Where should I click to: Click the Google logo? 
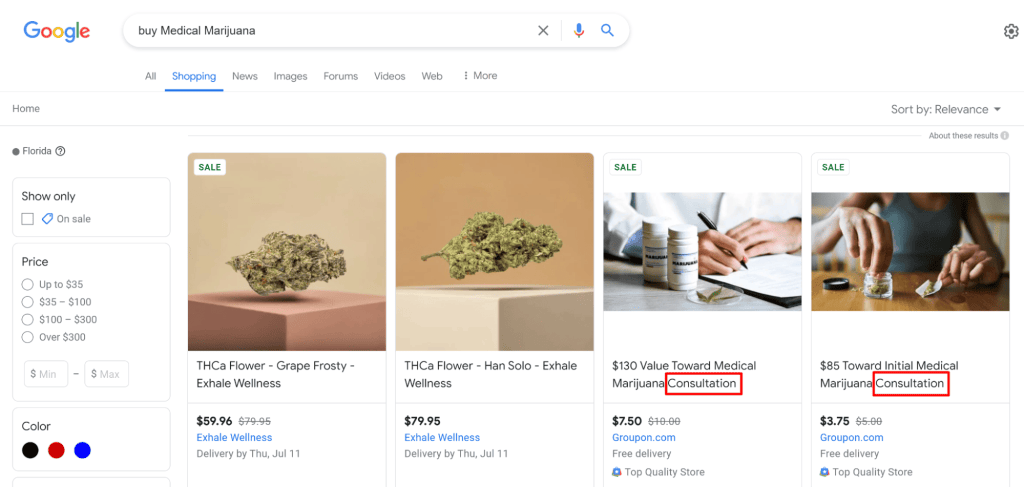(x=57, y=31)
